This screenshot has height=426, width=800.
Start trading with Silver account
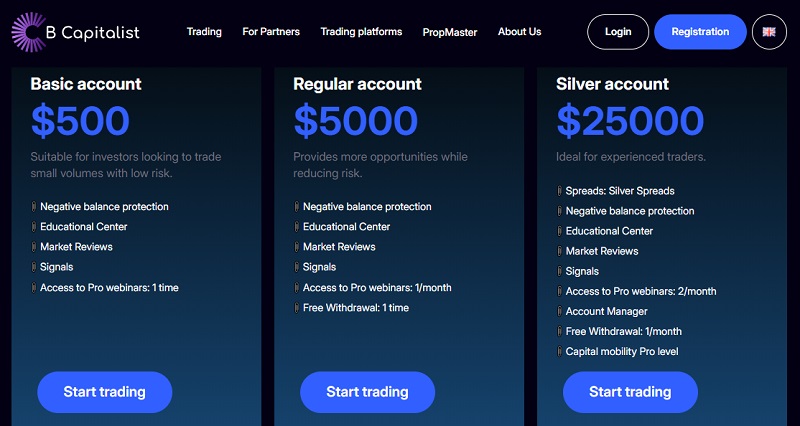pyautogui.click(x=630, y=392)
